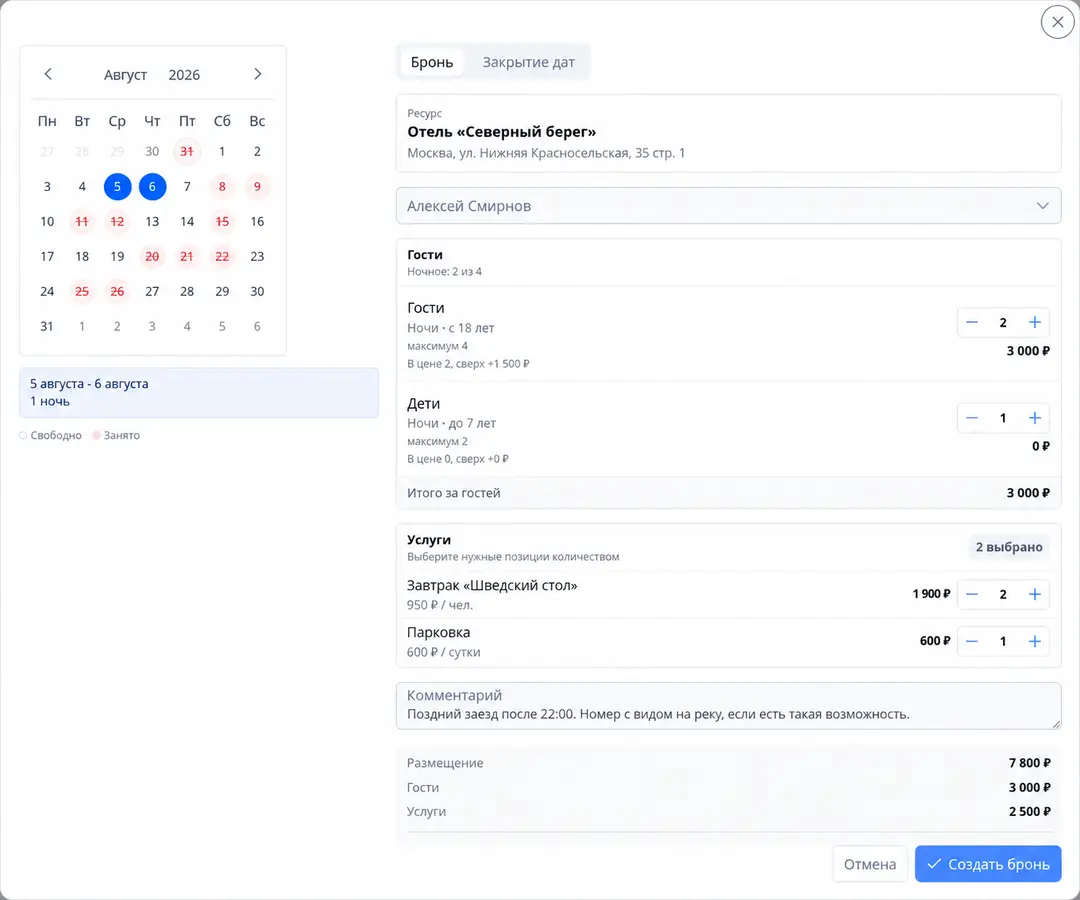The image size is (1080, 900).
Task: Click the Занято legend label
Action: click(x=121, y=435)
